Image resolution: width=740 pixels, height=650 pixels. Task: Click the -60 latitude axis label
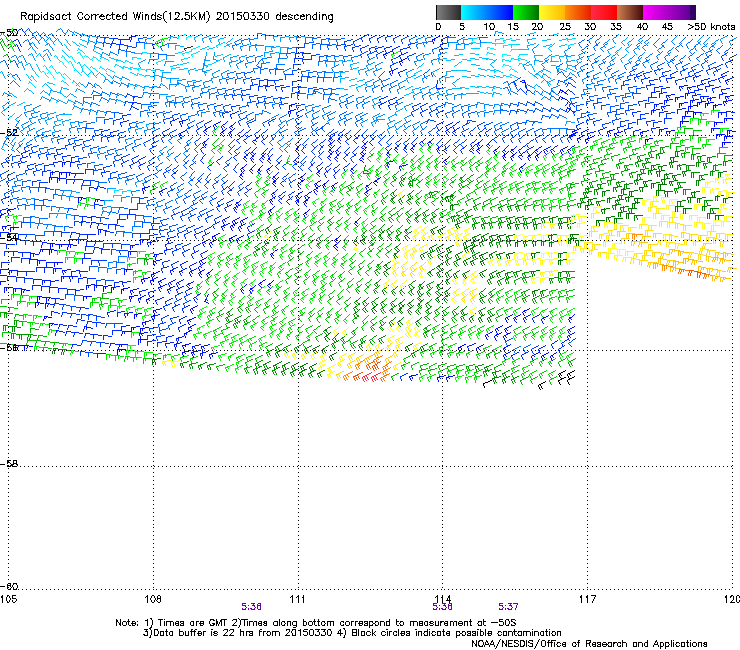10,587
